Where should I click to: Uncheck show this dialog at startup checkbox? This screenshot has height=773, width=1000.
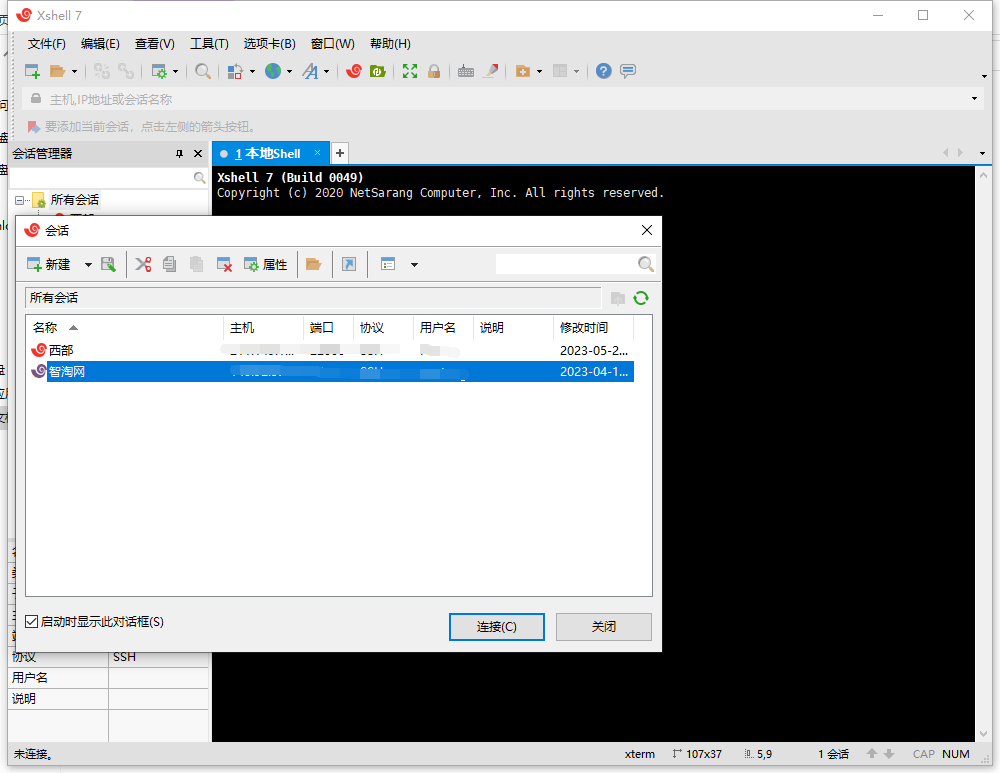pos(31,621)
